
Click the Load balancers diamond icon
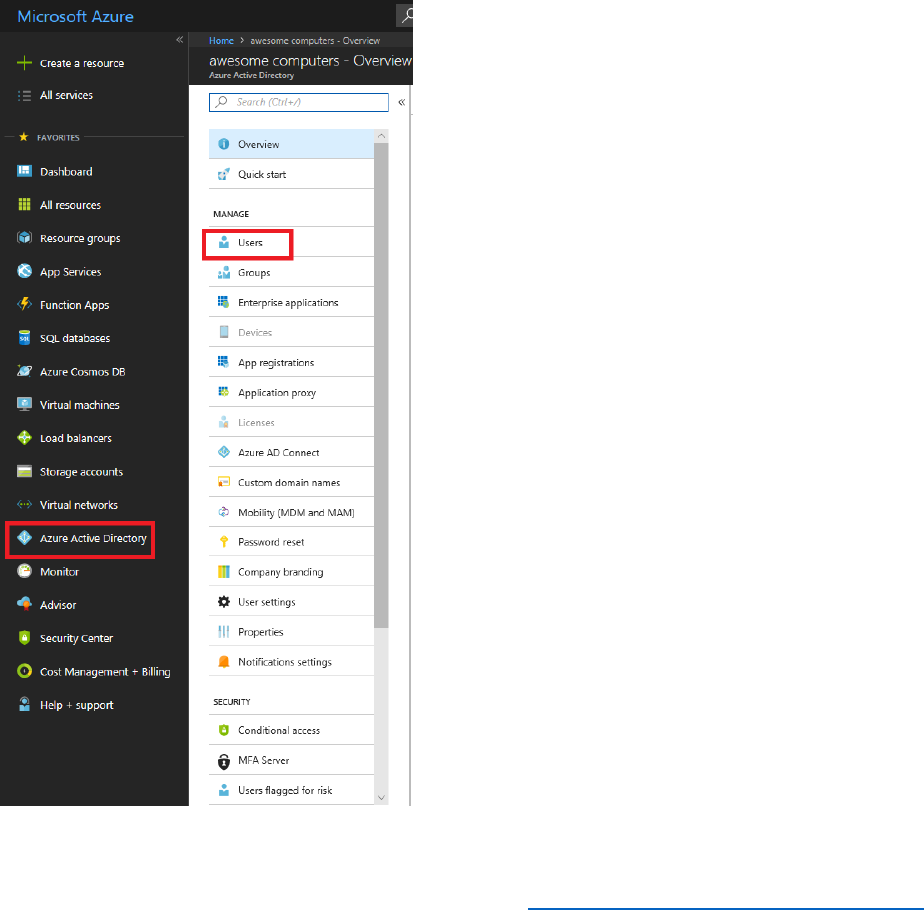24,438
